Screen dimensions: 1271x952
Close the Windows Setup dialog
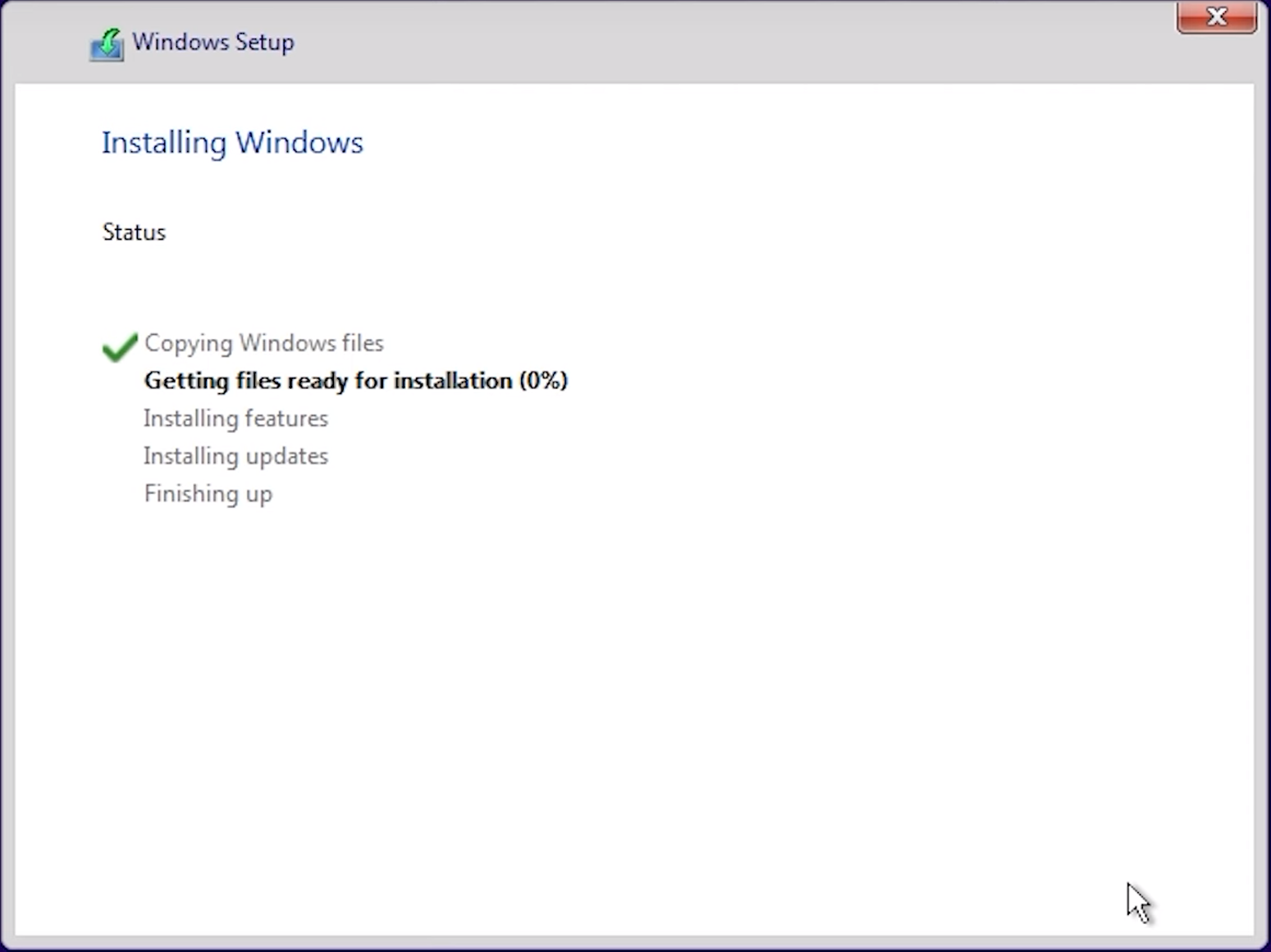[x=1216, y=17]
